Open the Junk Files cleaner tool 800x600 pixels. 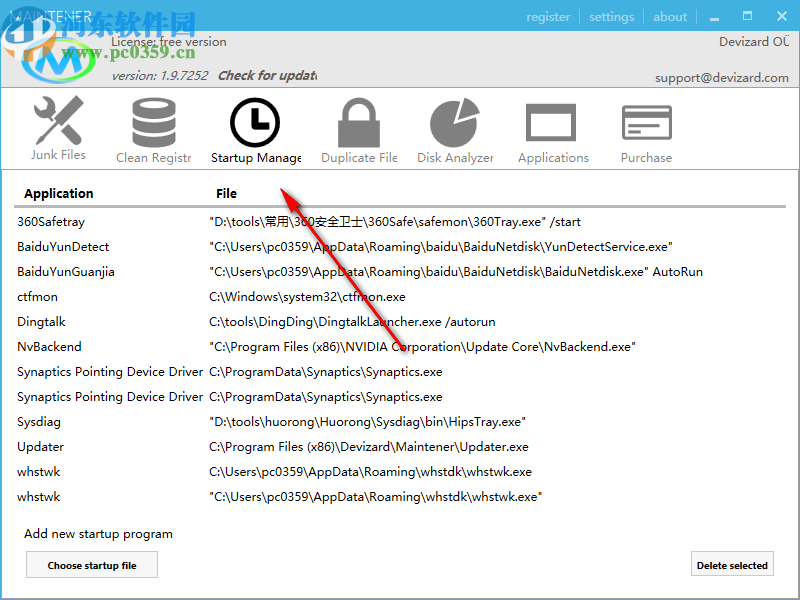point(58,129)
